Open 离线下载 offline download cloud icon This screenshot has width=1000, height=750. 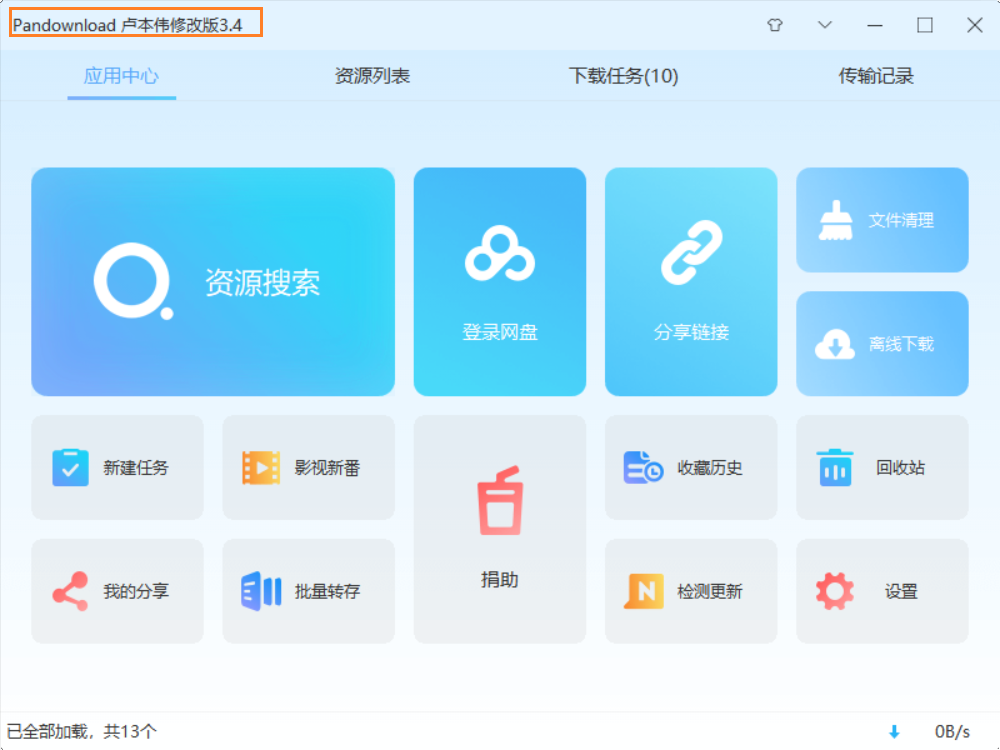835,344
